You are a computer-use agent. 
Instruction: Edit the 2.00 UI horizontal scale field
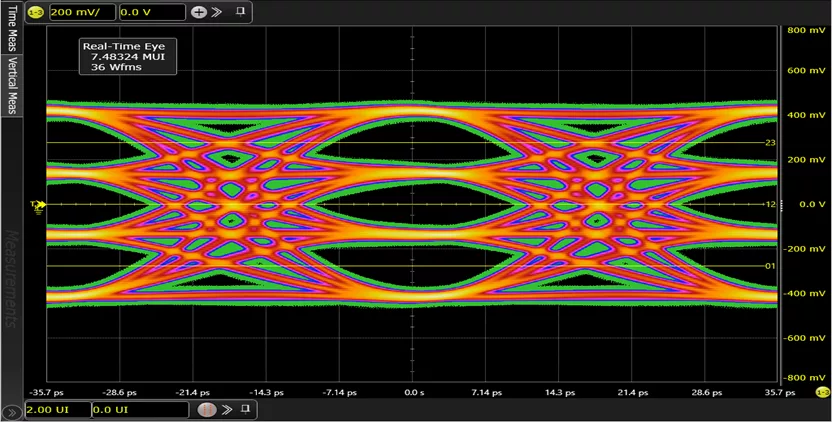[58, 410]
